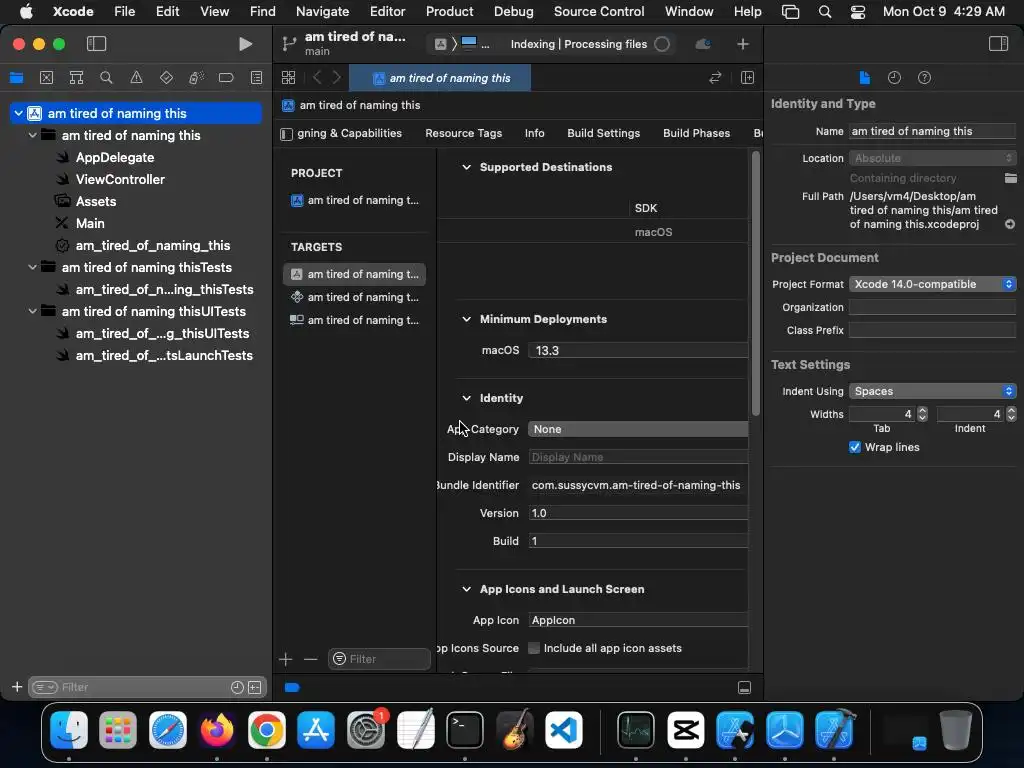Screen dimensions: 1024x768
Task: Remove selected target minus button
Action: click(310, 659)
